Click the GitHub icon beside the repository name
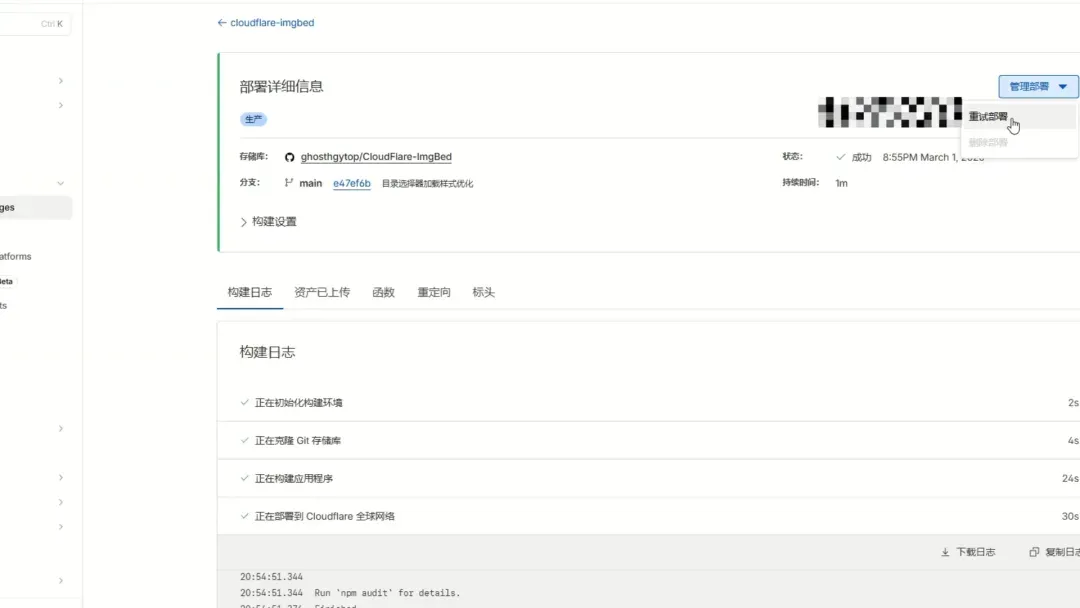Image resolution: width=1080 pixels, height=608 pixels. pos(288,157)
